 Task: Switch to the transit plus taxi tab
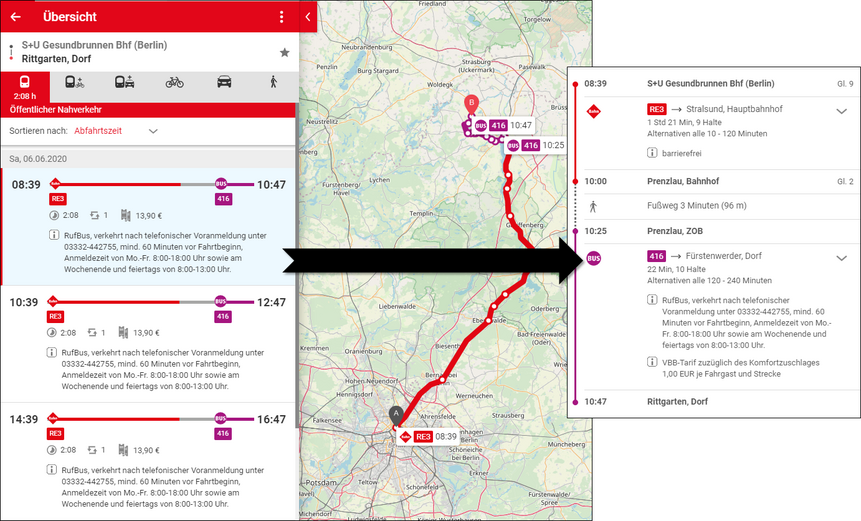124,82
